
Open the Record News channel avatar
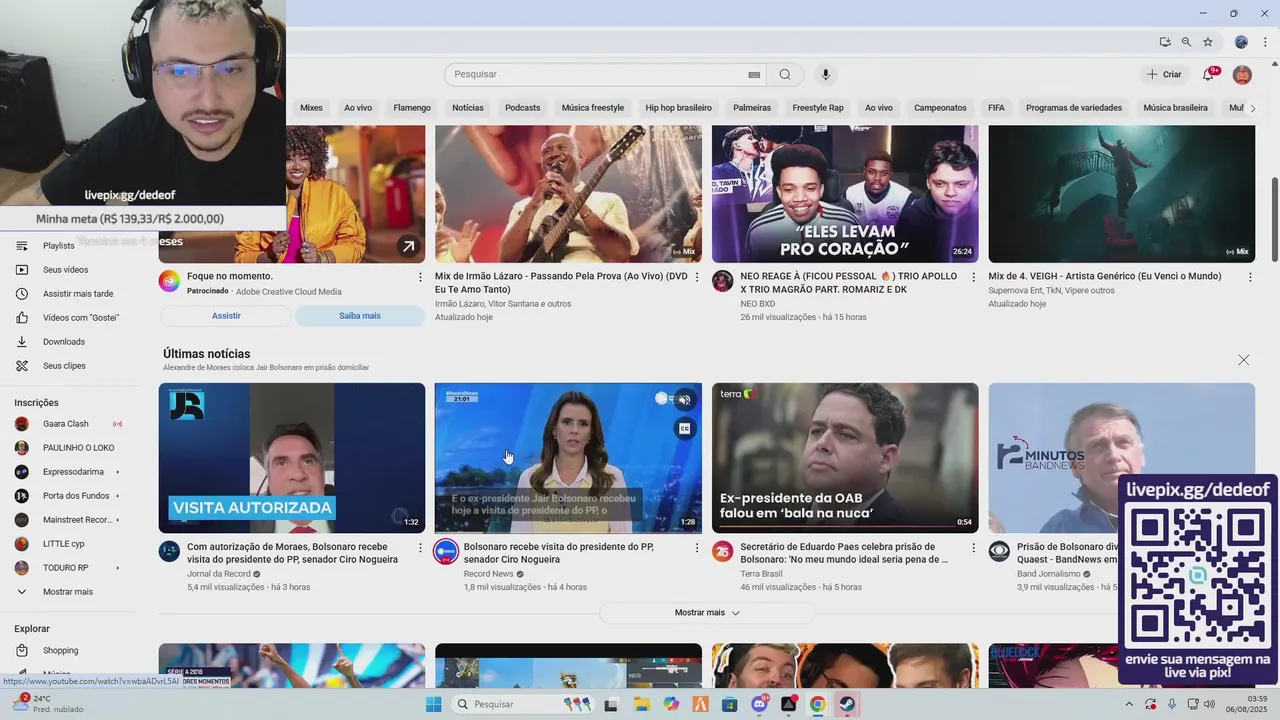pos(446,551)
